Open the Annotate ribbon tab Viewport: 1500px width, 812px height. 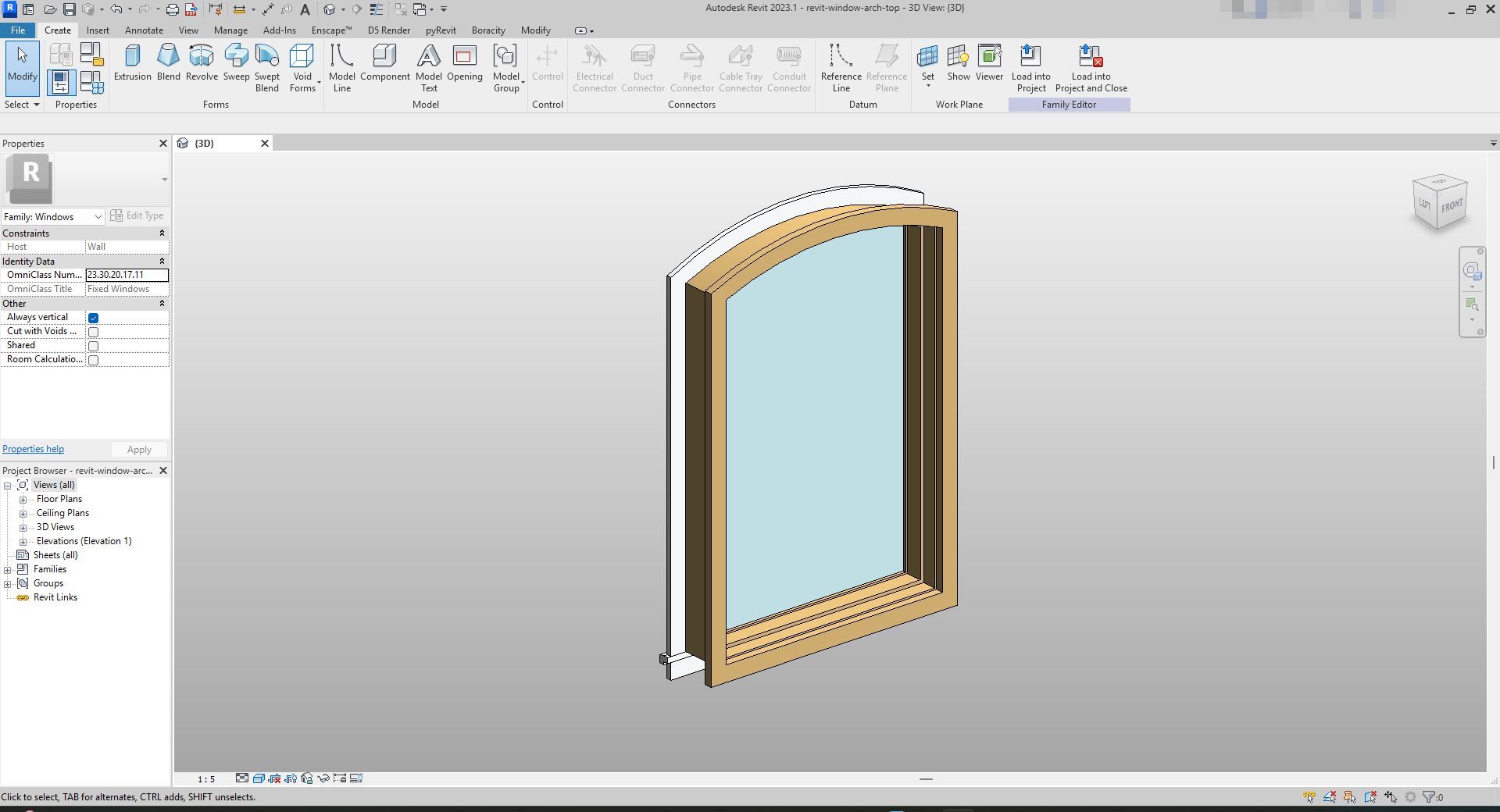[x=144, y=30]
